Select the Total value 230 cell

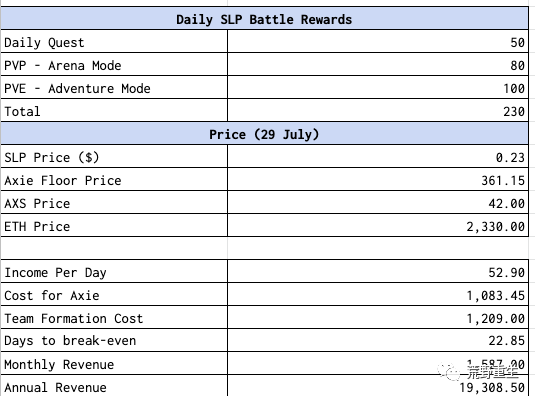(378, 110)
